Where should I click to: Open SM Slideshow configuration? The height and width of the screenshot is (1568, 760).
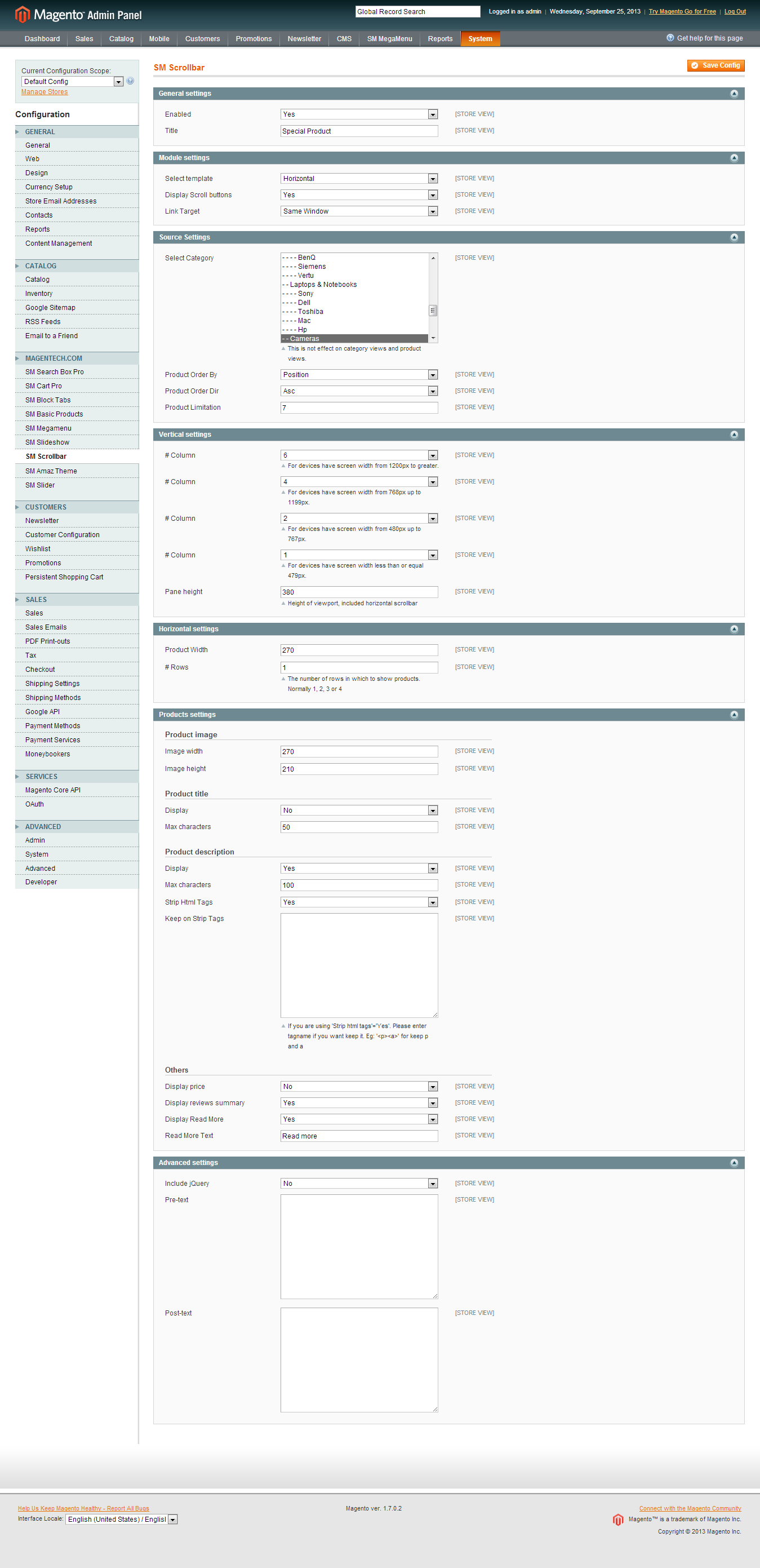tap(77, 442)
